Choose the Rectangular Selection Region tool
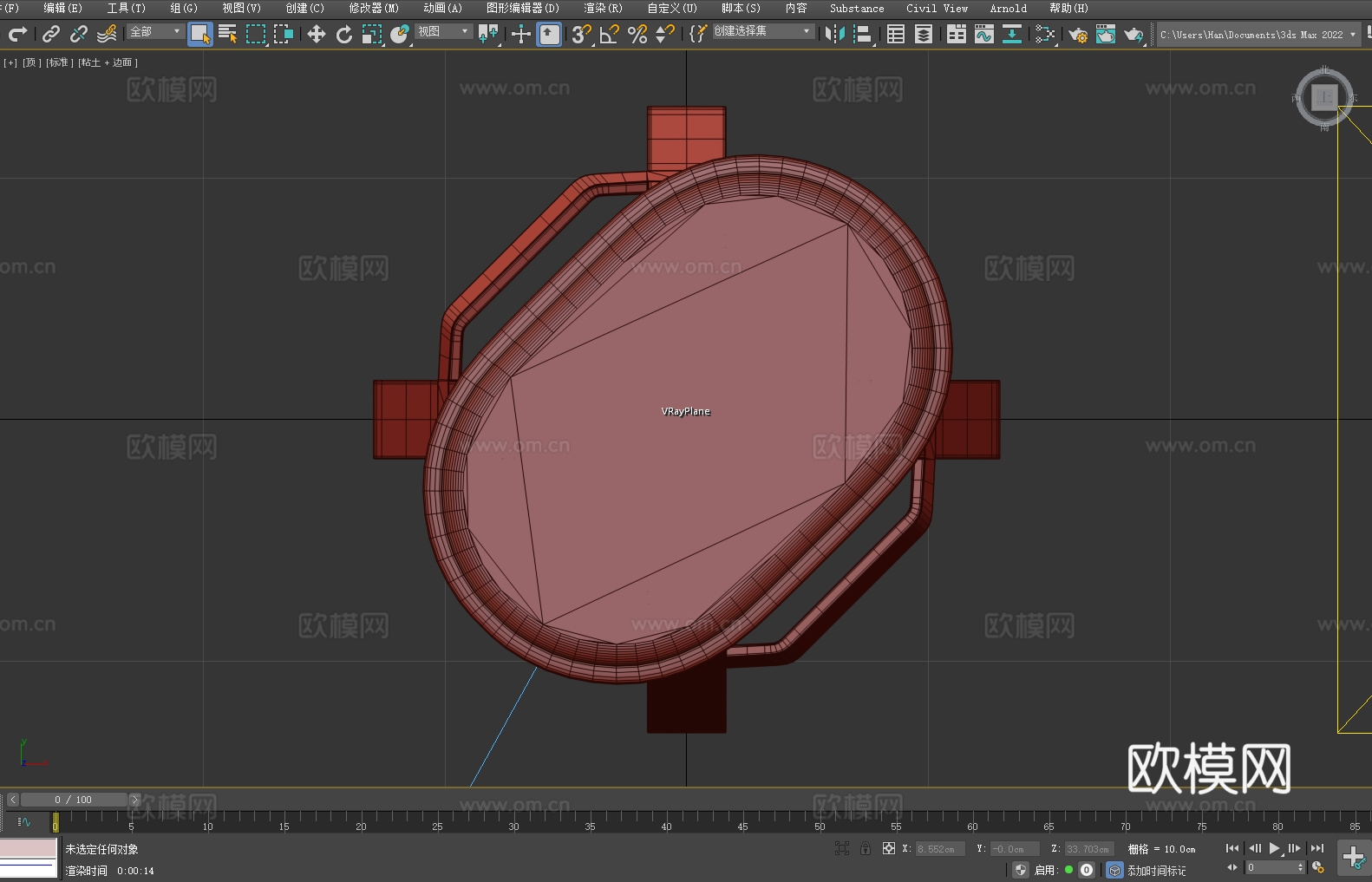Screen dimensions: 1372x882 256,34
